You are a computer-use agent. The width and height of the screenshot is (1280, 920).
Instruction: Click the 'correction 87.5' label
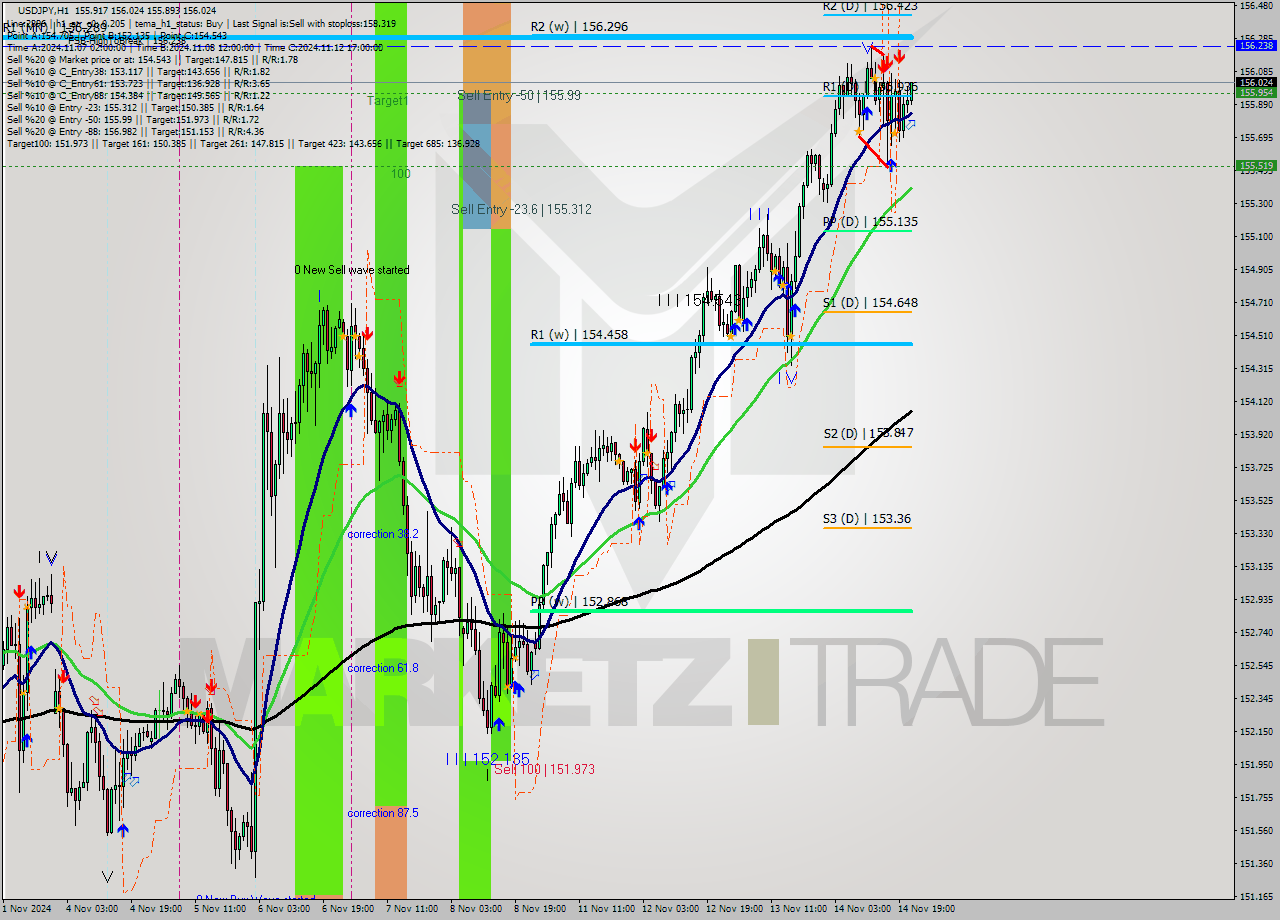coord(383,813)
